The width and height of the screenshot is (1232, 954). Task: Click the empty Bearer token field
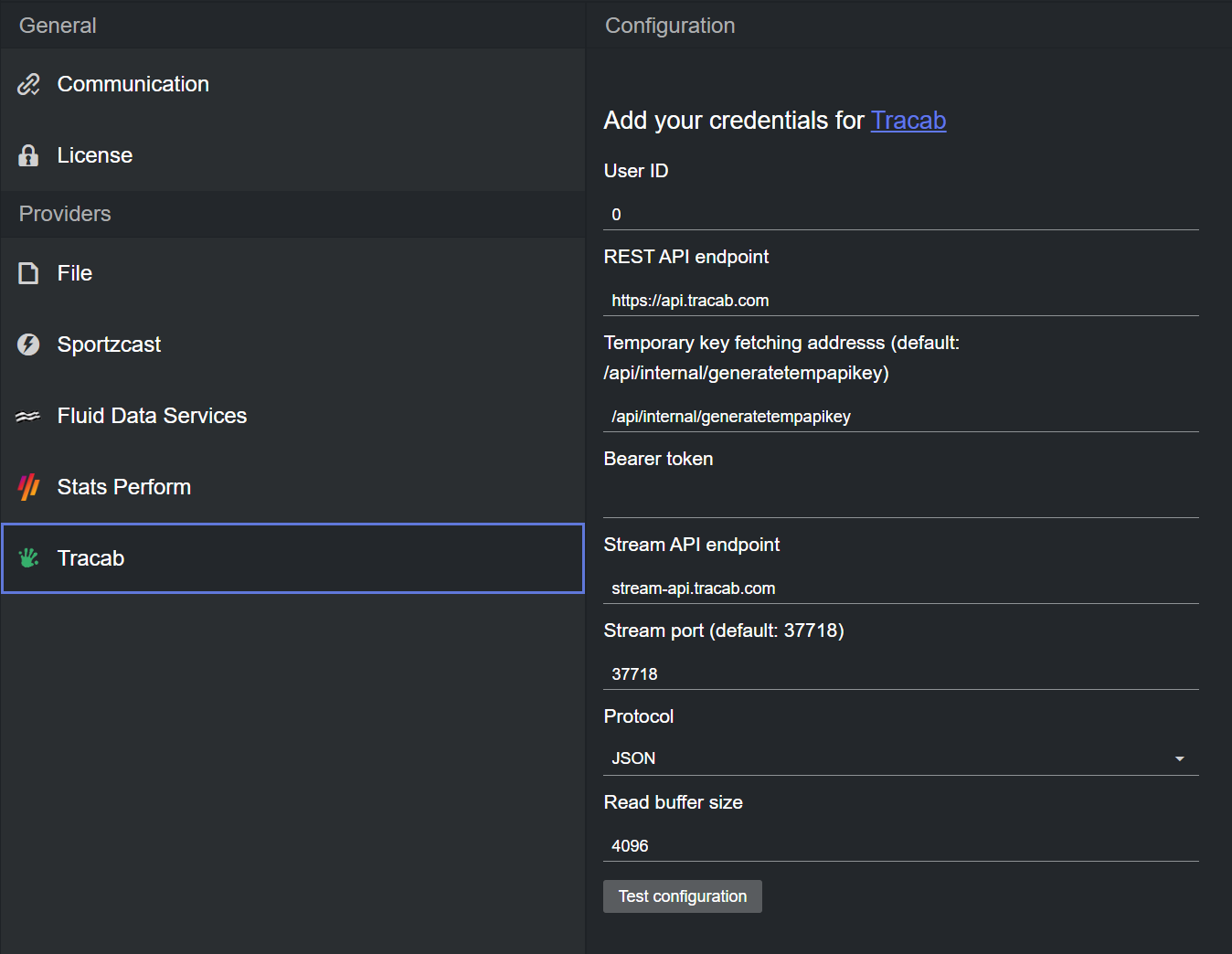click(900, 502)
